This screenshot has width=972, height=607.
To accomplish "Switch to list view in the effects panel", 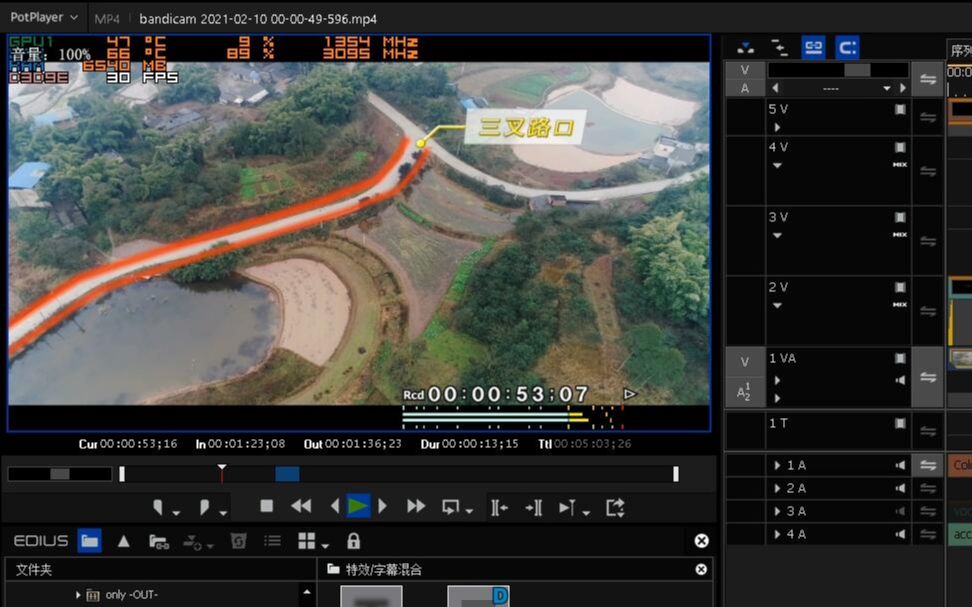I will [272, 540].
